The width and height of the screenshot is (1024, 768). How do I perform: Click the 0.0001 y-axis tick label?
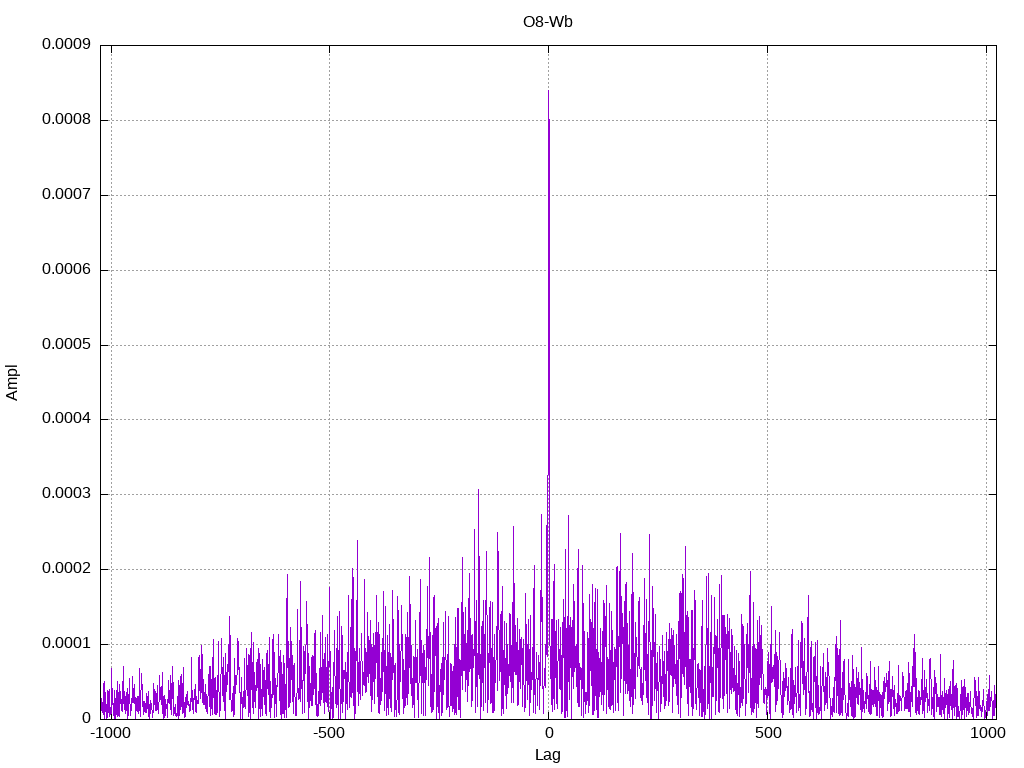66,644
